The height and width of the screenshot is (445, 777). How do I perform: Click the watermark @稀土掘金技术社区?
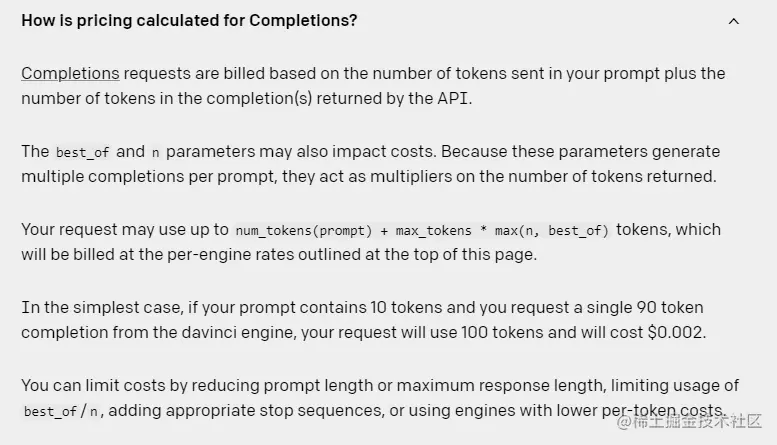[x=689, y=421]
